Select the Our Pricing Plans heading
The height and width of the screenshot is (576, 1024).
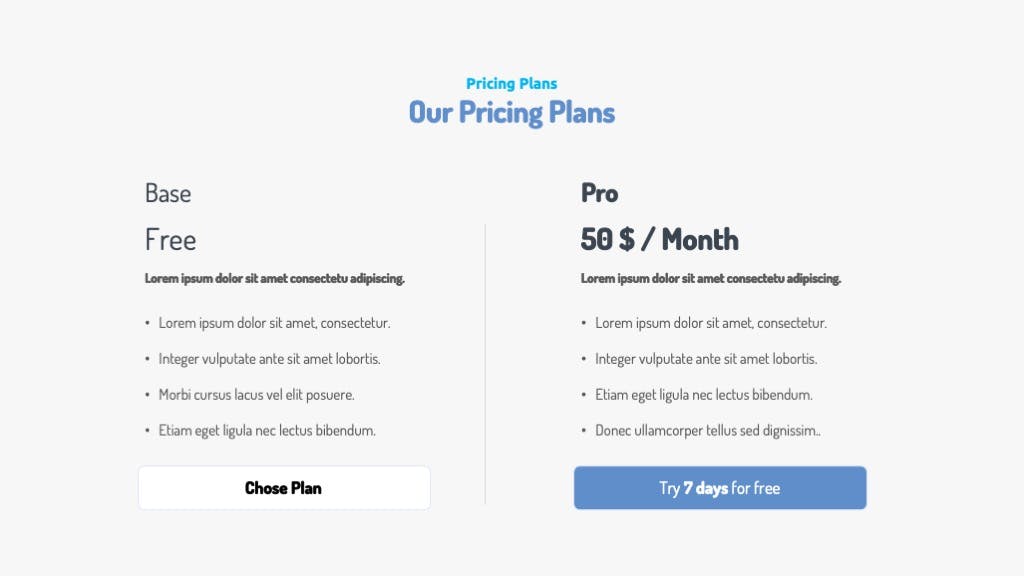pos(512,112)
